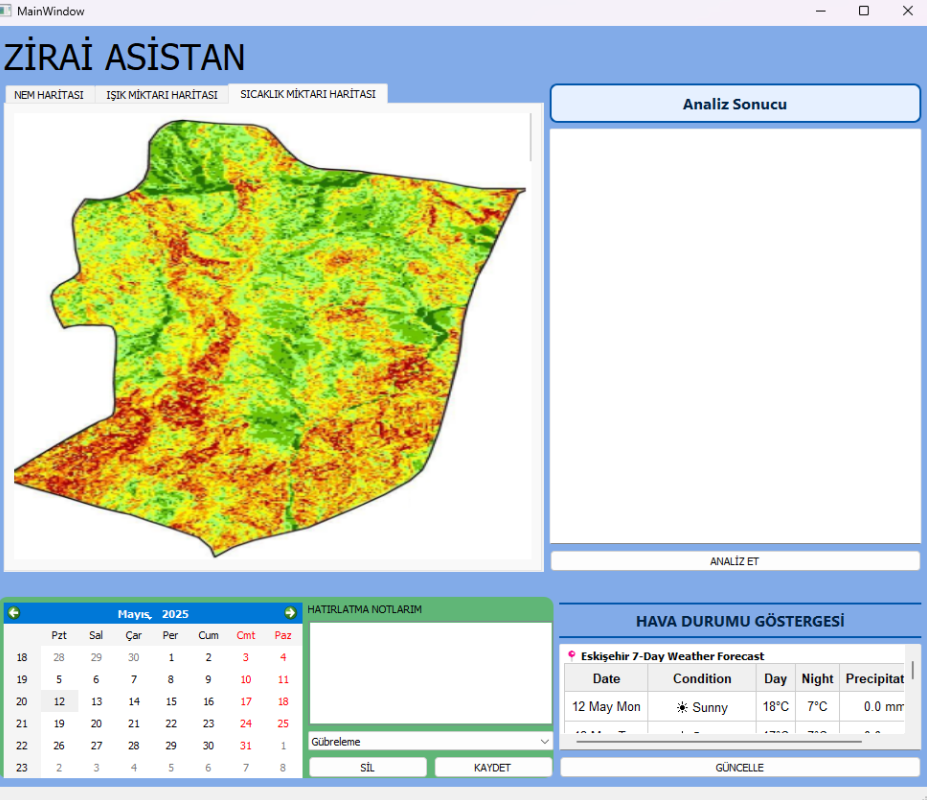The image size is (927, 800).
Task: Go to previous month in calendar
Action: point(14,613)
